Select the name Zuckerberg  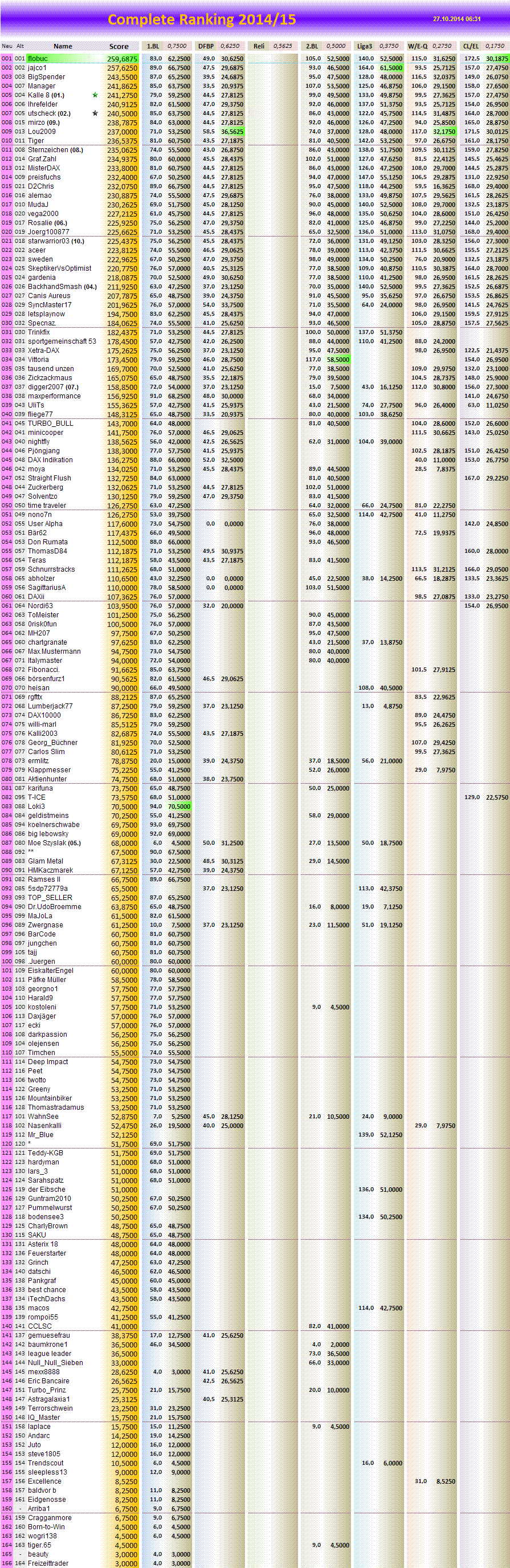pos(46,487)
